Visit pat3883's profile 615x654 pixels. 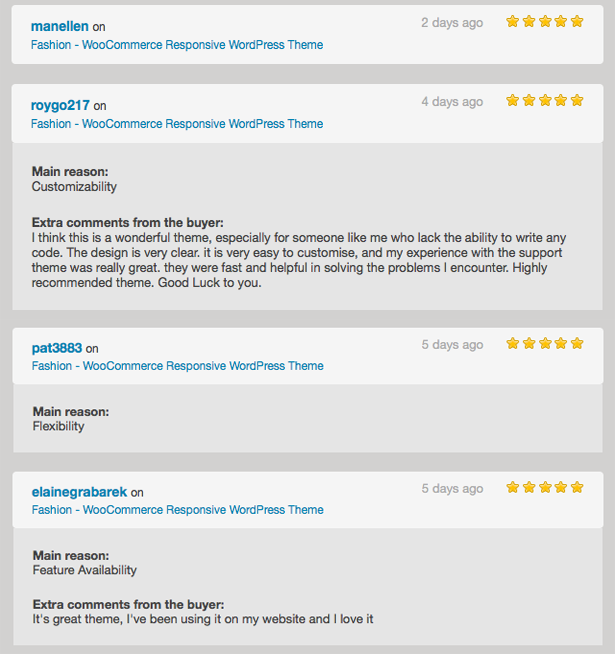pos(57,348)
